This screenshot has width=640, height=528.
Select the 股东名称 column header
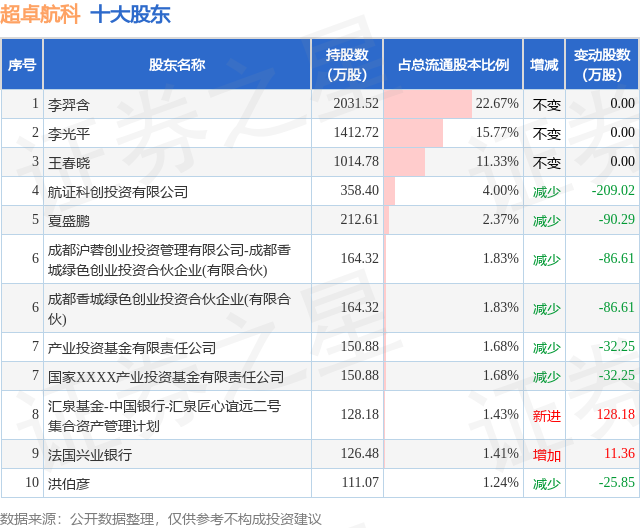click(x=177, y=64)
